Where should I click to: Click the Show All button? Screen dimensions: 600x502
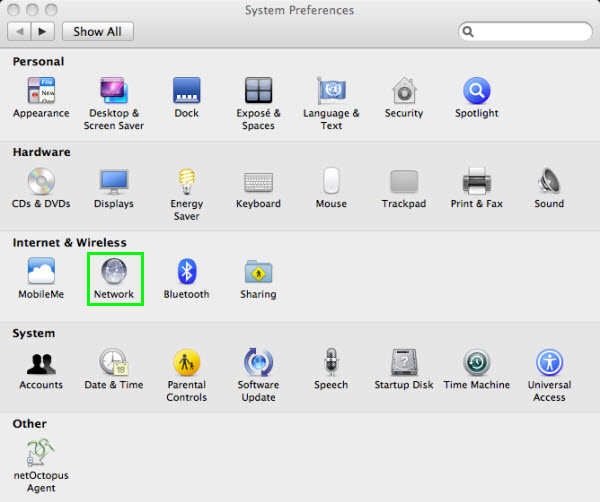point(97,31)
